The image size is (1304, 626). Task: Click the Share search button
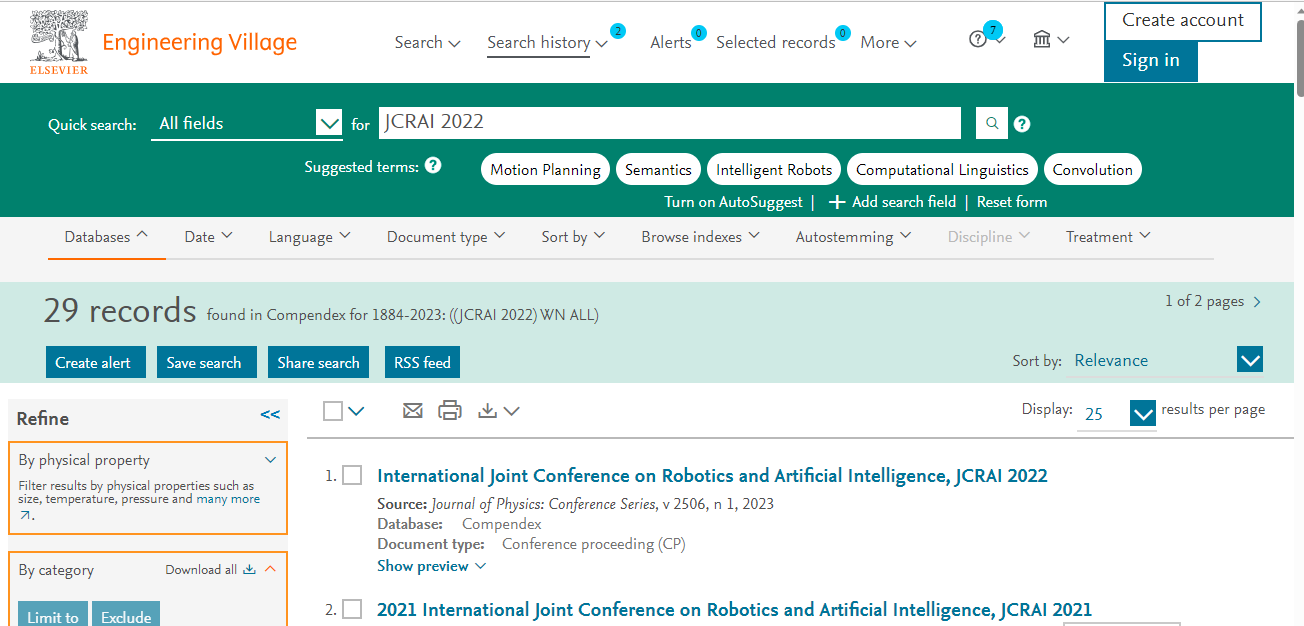[x=318, y=362]
